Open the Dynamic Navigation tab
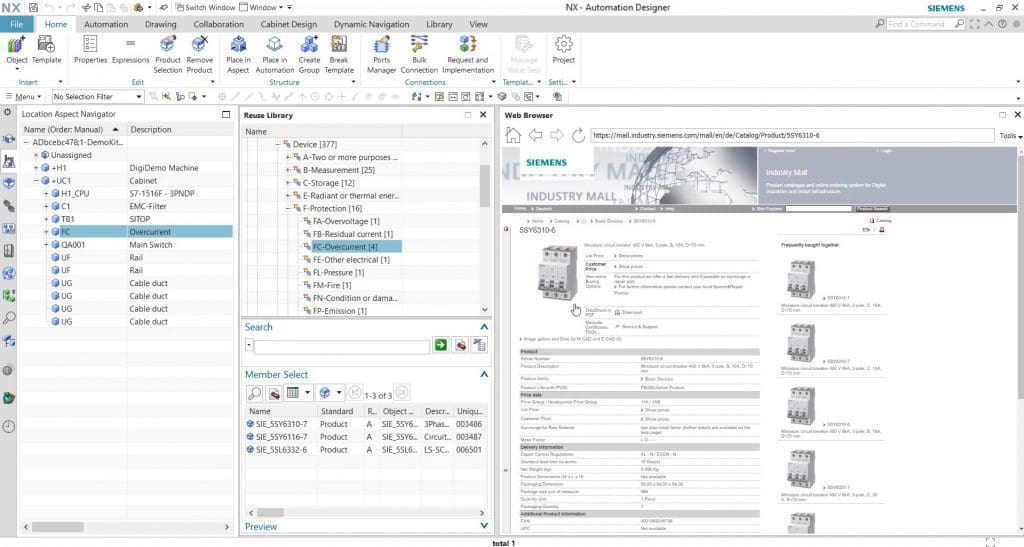 coord(372,24)
